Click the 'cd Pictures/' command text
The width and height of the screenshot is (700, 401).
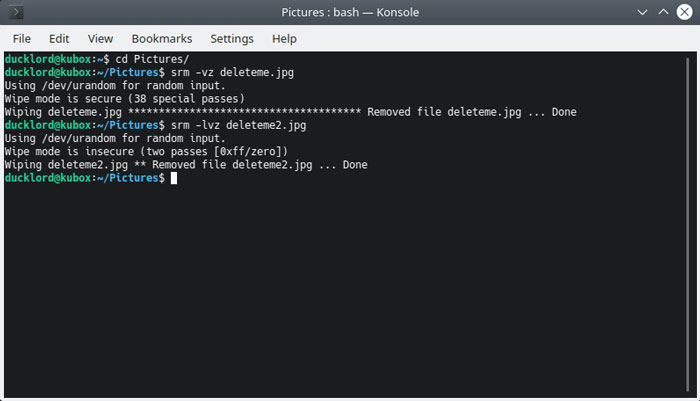pyautogui.click(x=152, y=59)
